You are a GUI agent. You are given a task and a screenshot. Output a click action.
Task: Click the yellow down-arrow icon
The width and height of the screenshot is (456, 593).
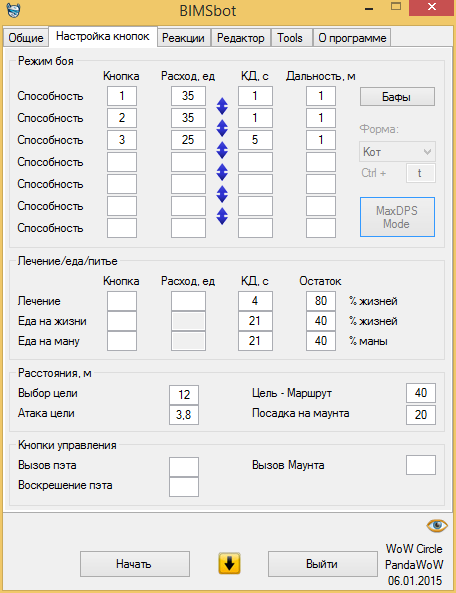pos(229,564)
